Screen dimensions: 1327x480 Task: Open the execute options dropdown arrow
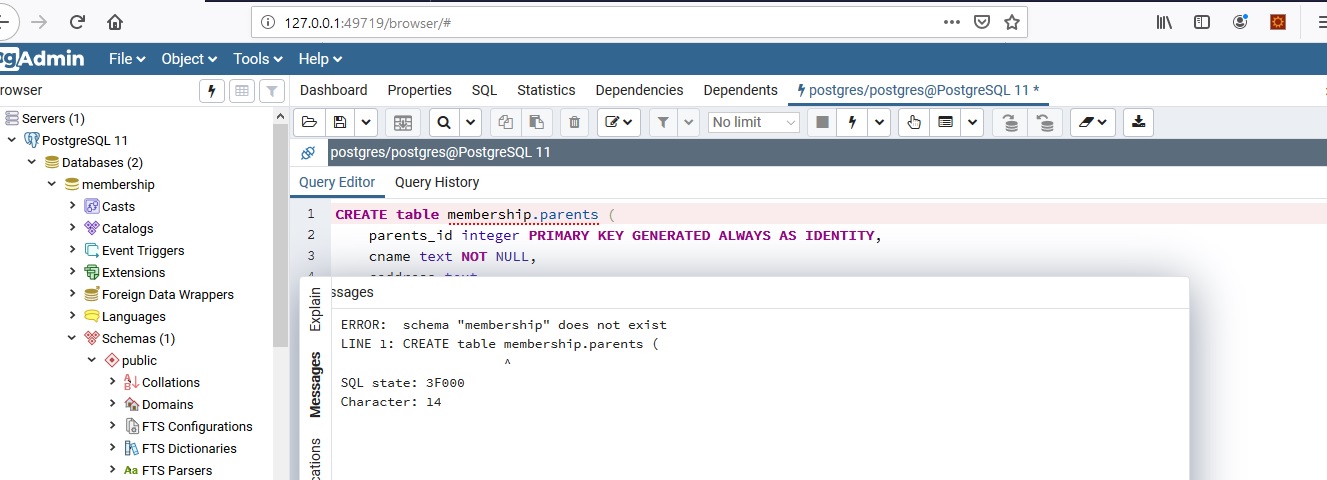pos(878,122)
